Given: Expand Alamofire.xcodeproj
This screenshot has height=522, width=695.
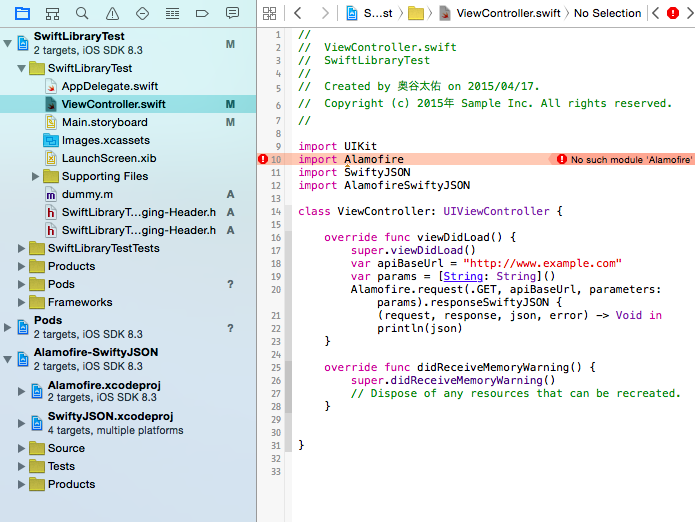Looking at the screenshot, I should pyautogui.click(x=21, y=391).
